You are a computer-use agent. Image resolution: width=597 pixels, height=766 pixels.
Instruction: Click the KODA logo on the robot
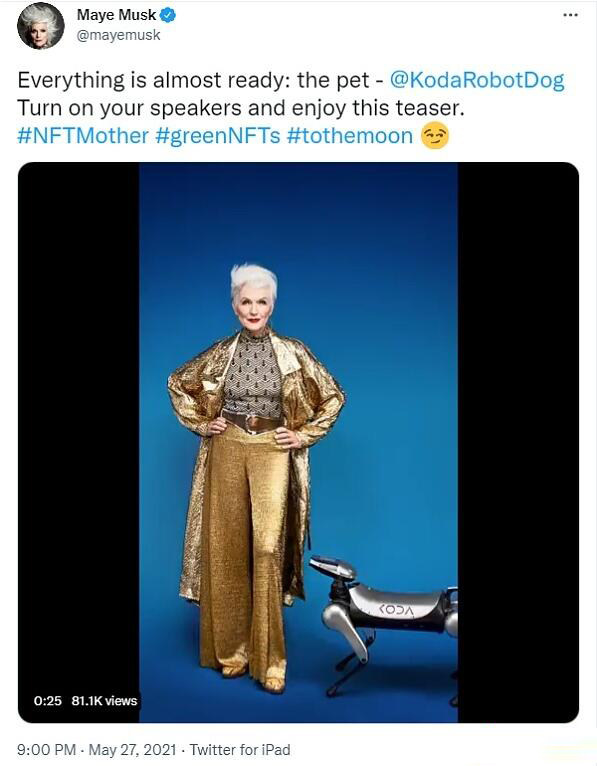397,610
